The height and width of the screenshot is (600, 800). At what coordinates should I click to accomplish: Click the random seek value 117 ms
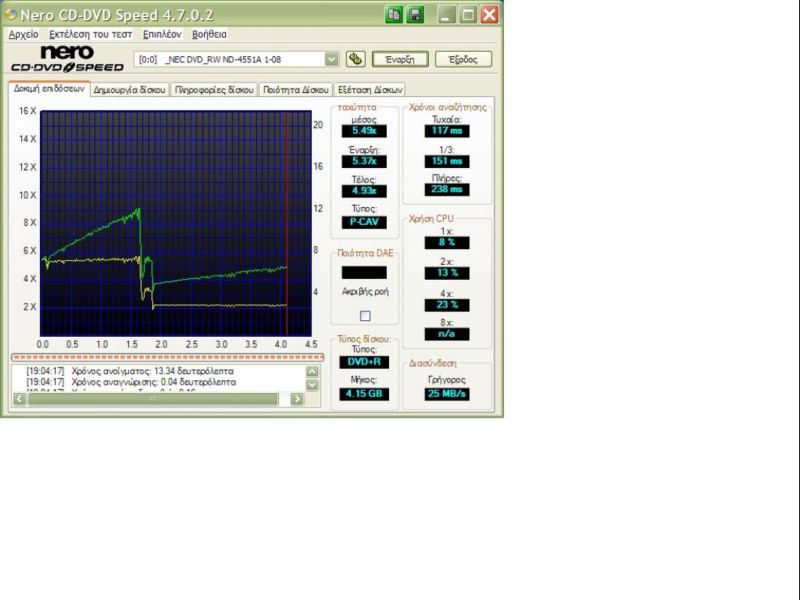click(447, 131)
